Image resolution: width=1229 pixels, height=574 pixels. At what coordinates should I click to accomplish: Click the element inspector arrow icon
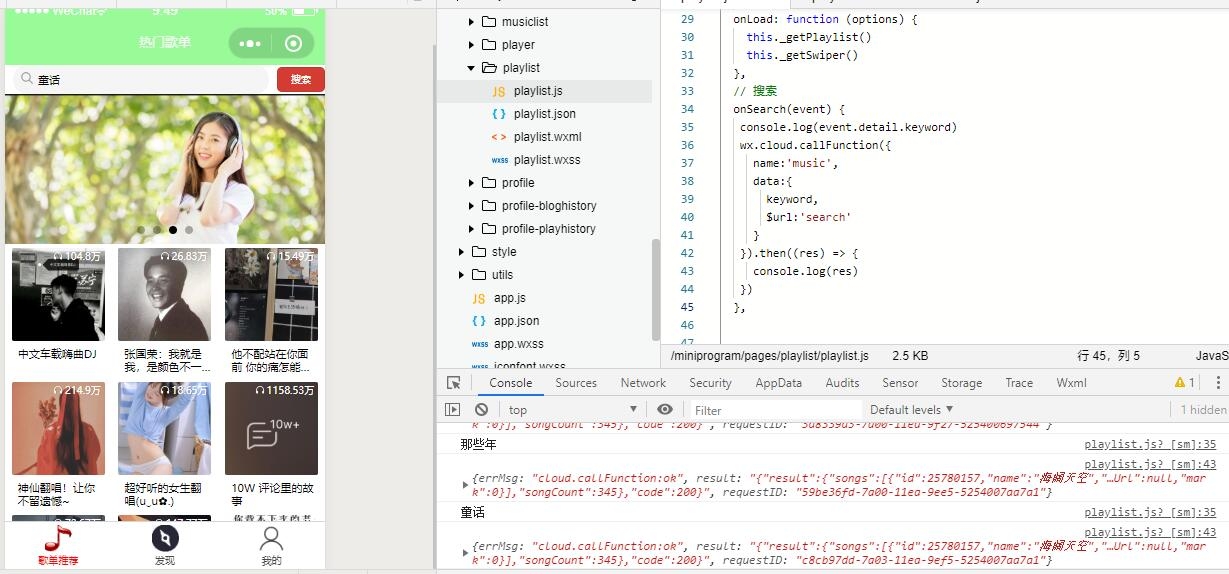click(x=454, y=383)
